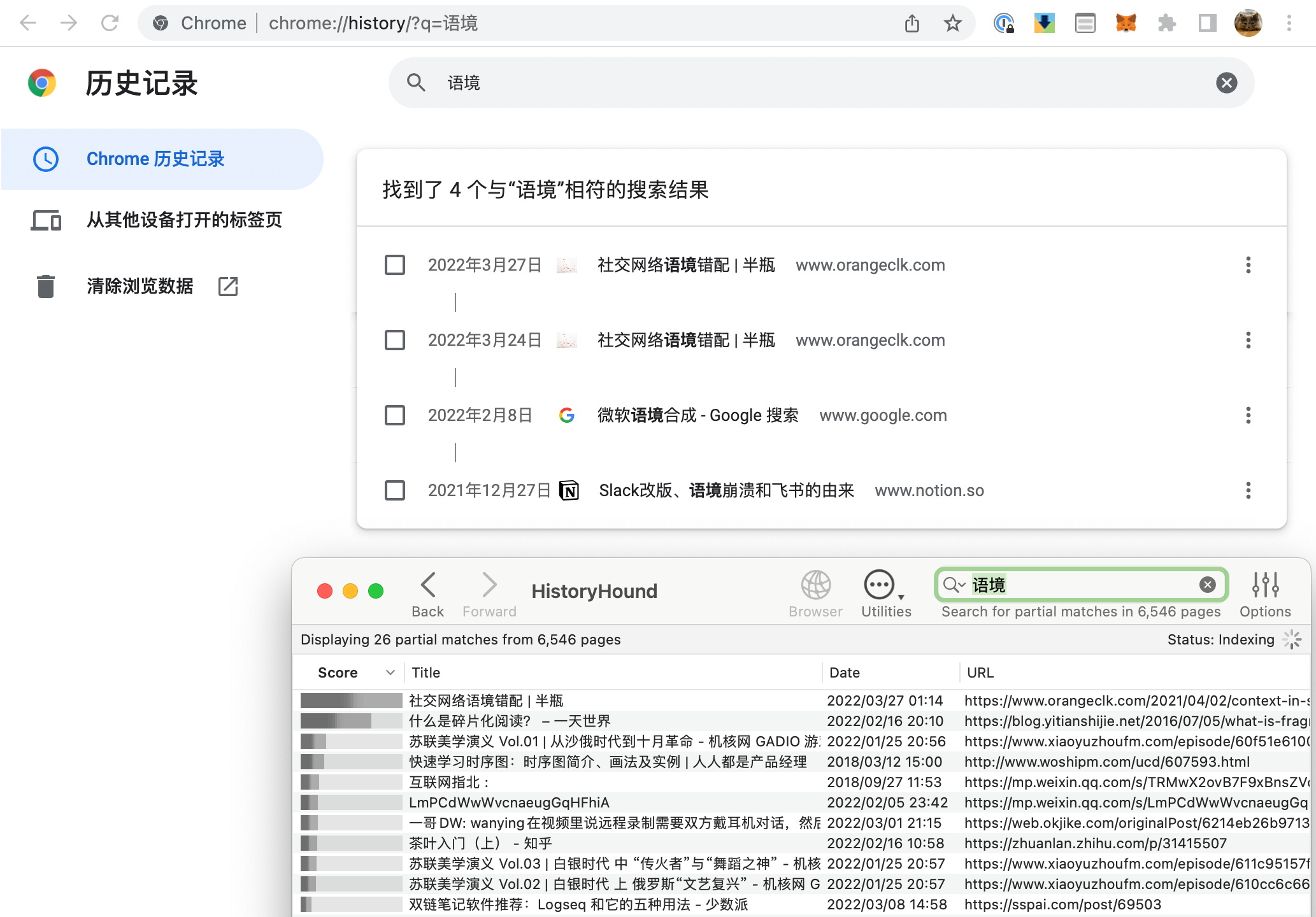Open 社交网络语境错配 link dated 2022年3月27日
The height and width of the screenshot is (917, 1316).
[686, 265]
